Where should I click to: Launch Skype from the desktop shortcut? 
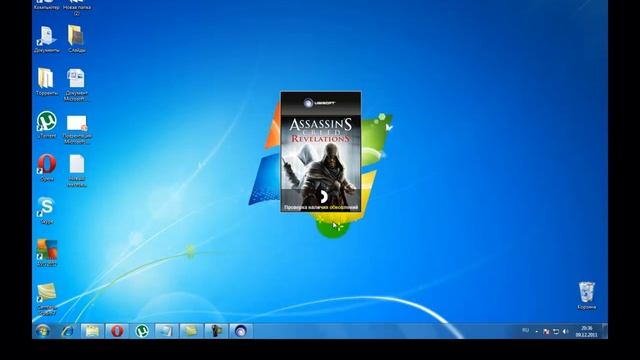coord(47,210)
